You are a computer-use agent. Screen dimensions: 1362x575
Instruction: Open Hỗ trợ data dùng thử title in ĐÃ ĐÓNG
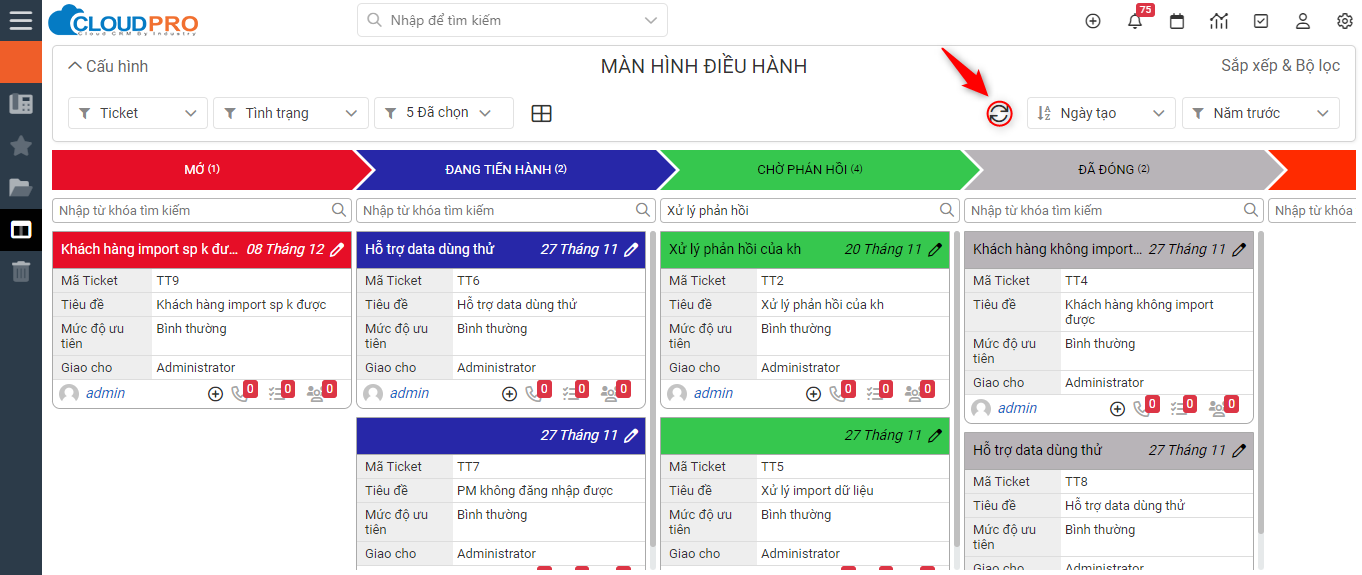pyautogui.click(x=1037, y=450)
